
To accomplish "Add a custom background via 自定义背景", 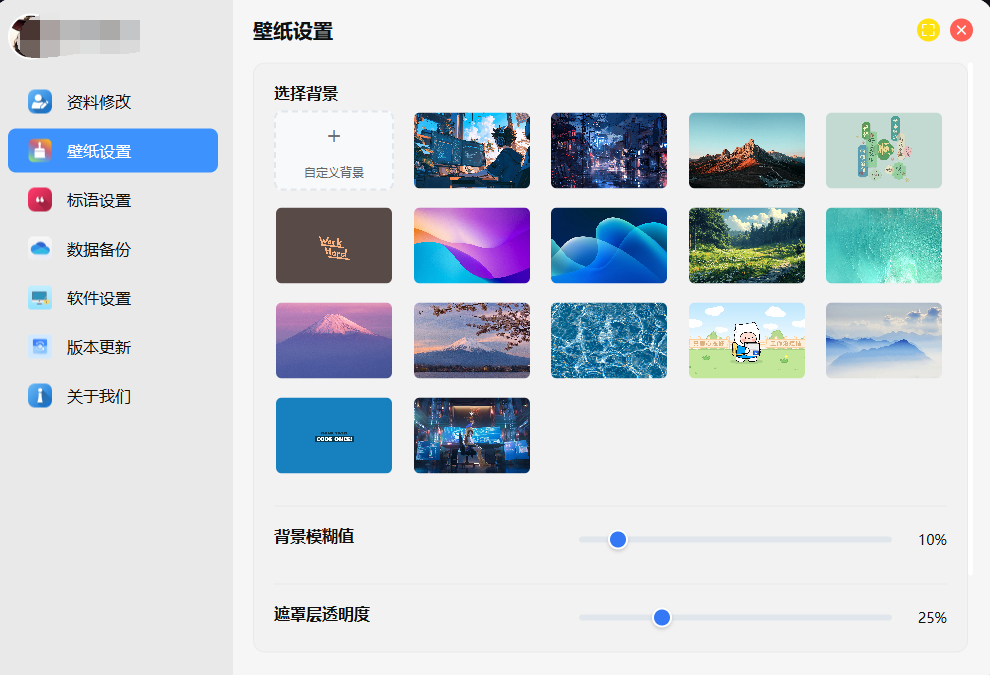I will tap(334, 150).
